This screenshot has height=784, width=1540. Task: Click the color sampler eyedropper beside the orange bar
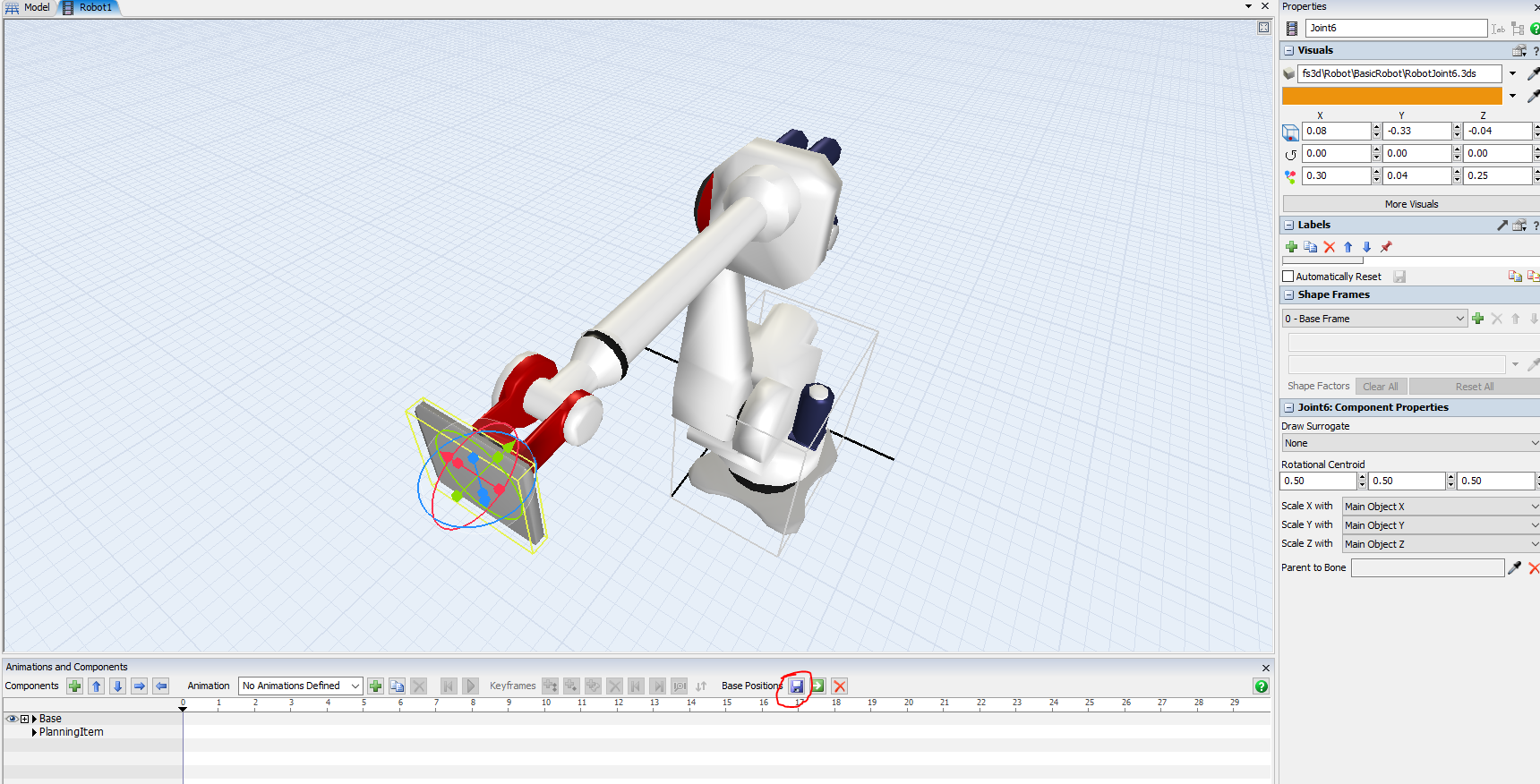click(1532, 96)
